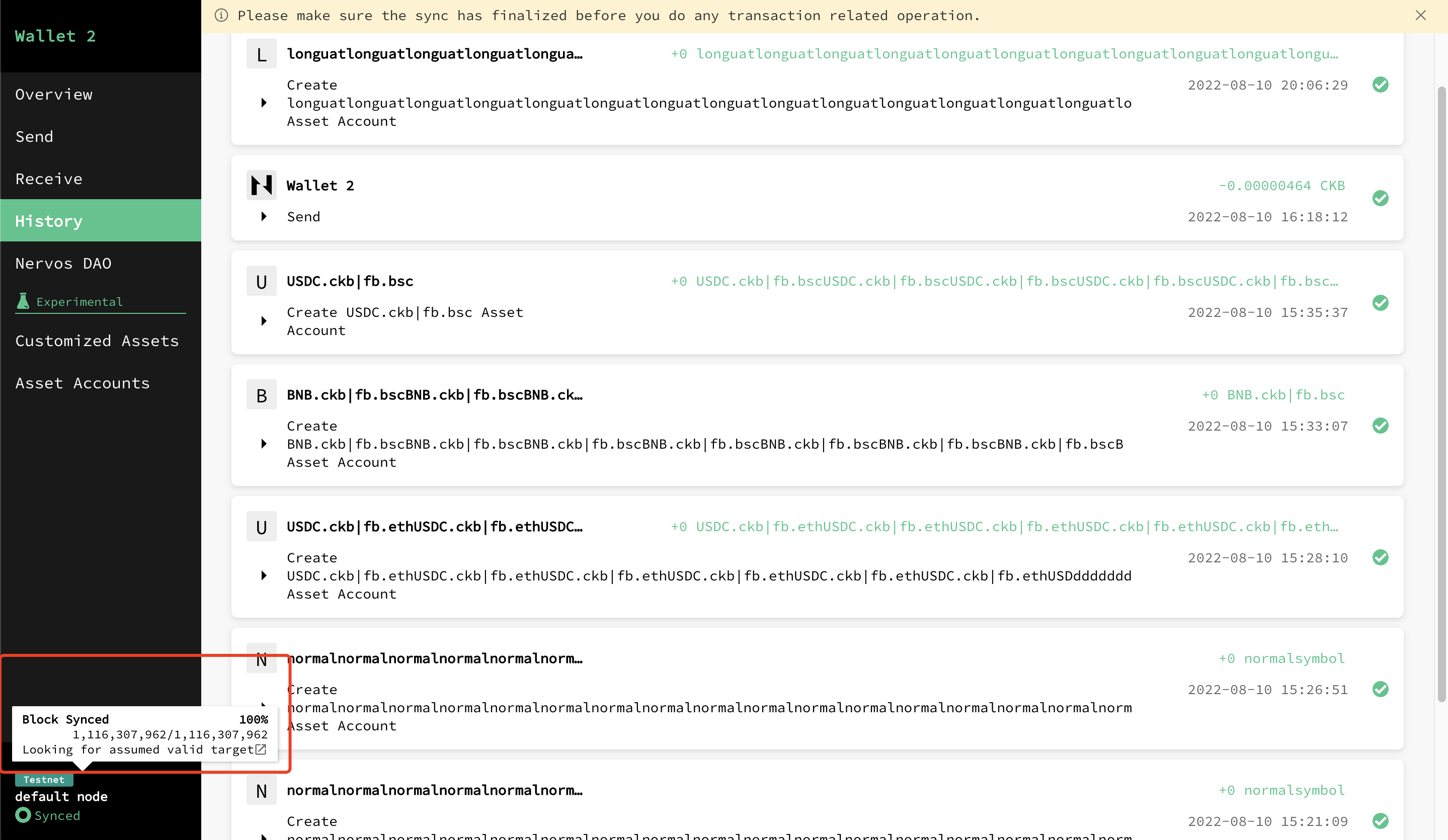The width and height of the screenshot is (1448, 840).
Task: Open the Overview page
Action: click(54, 94)
